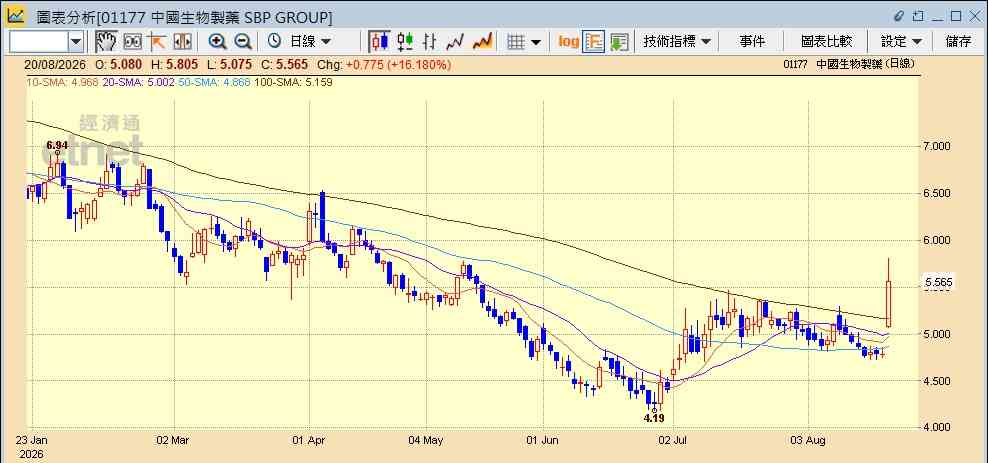Open the stock code combo box arrow
988x463 pixels.
(76, 42)
